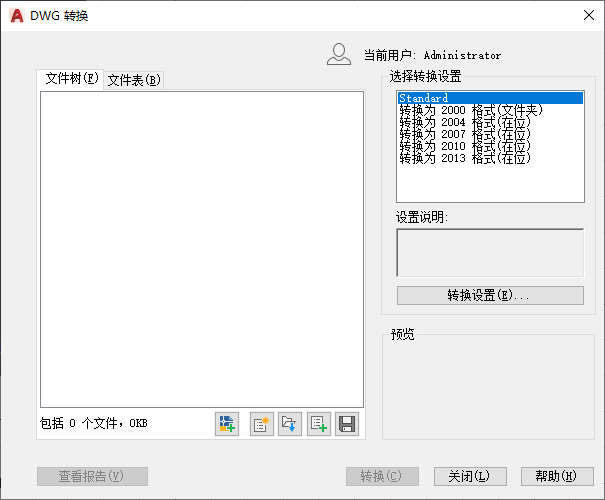605x500 pixels.
Task: Open a saved list via folder icon
Action: click(290, 424)
